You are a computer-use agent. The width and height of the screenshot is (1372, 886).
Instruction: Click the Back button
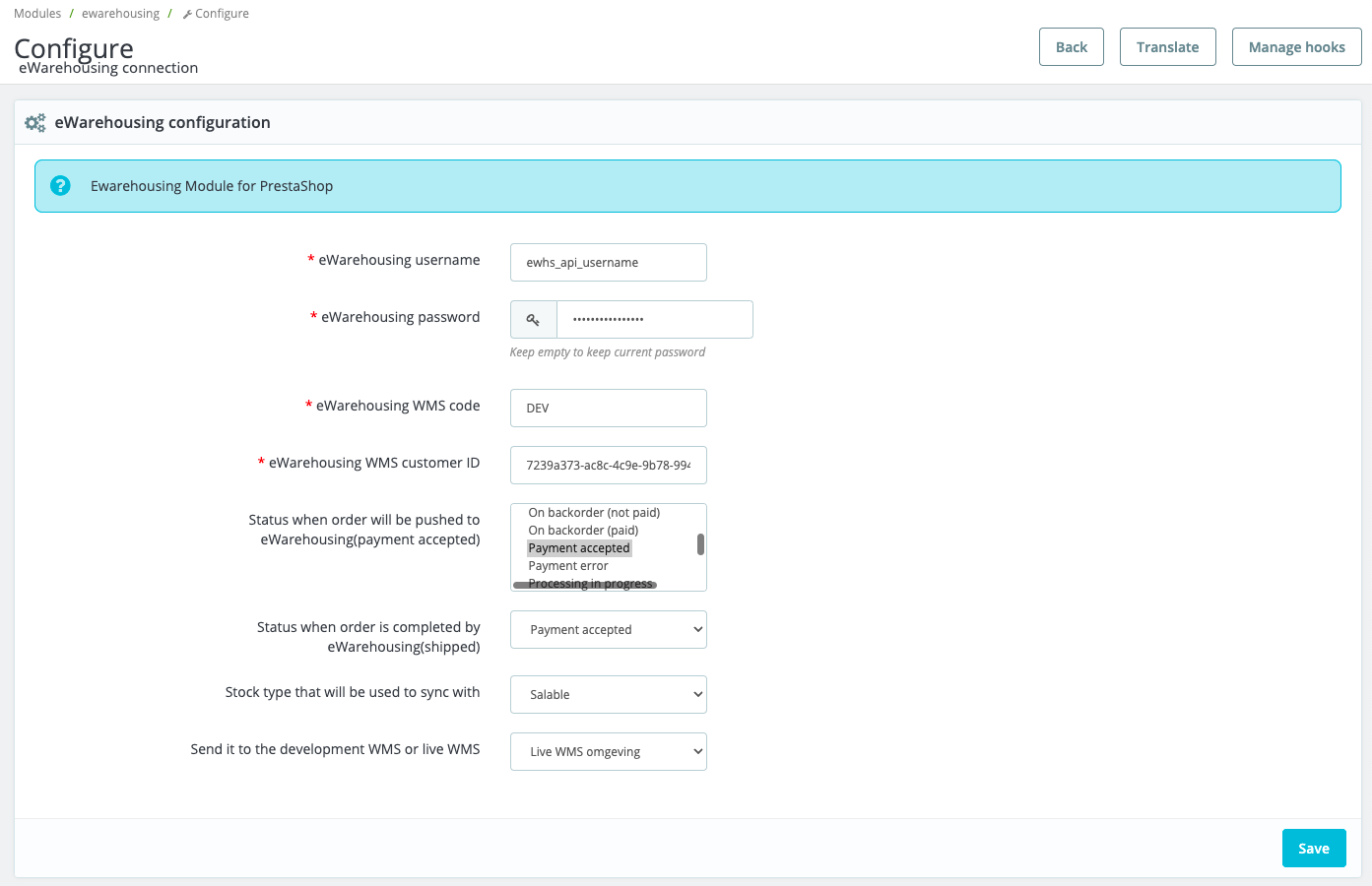click(x=1071, y=46)
